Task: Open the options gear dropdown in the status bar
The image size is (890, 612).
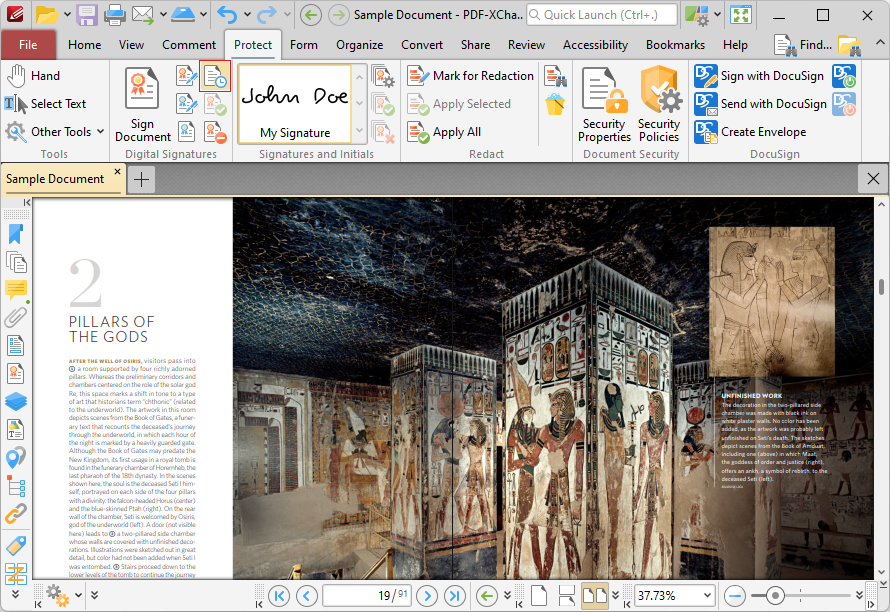Action: tap(79, 596)
